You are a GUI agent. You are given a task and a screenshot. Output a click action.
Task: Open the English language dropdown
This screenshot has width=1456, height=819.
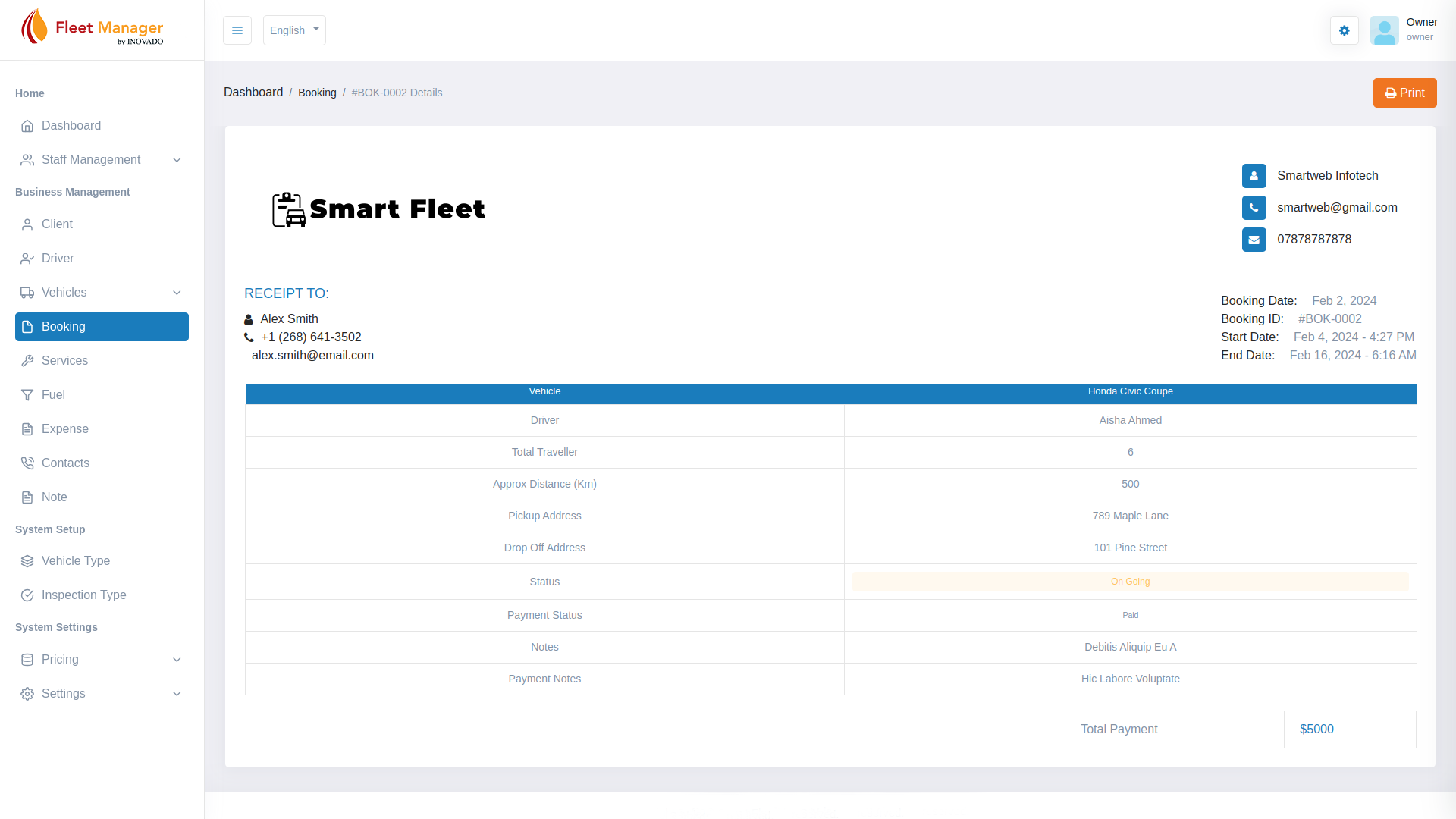294,30
